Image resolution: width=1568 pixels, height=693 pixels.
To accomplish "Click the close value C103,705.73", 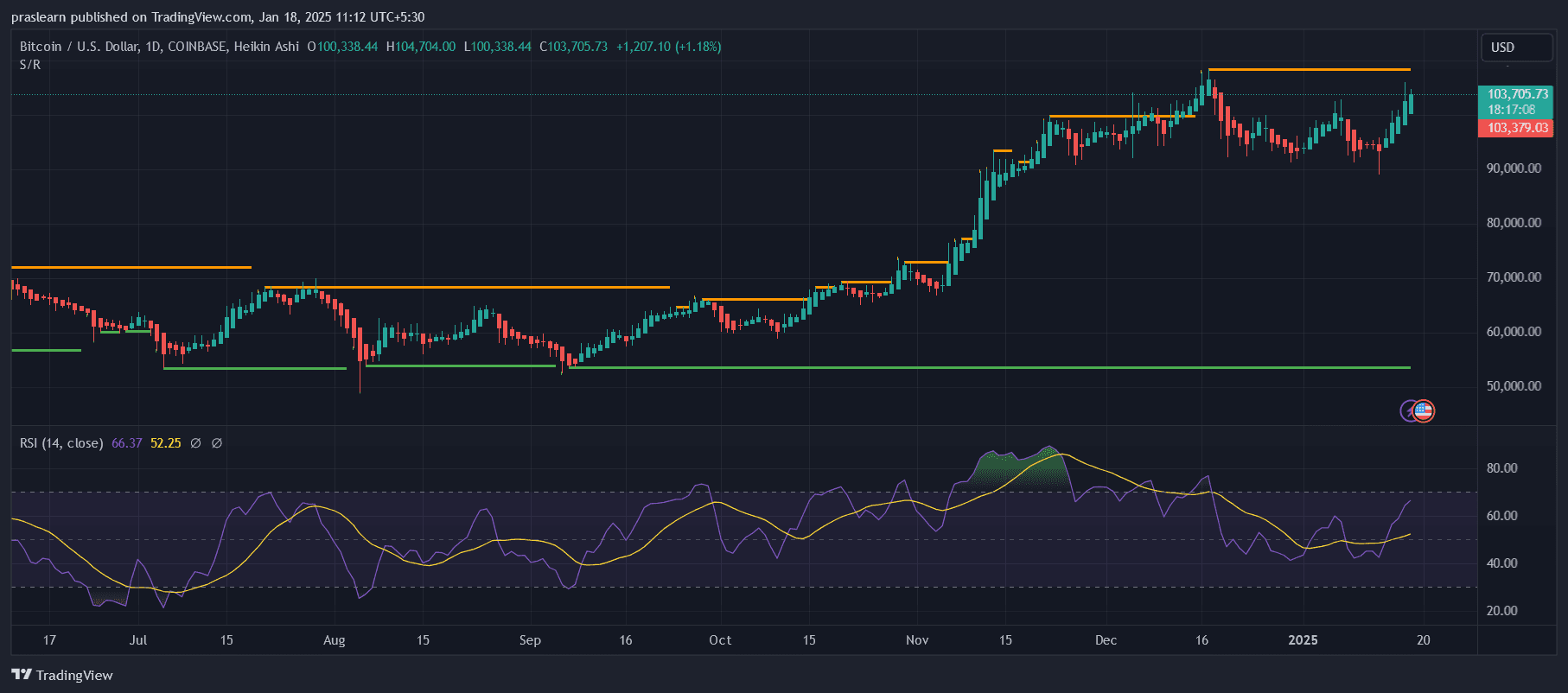I will (x=573, y=47).
